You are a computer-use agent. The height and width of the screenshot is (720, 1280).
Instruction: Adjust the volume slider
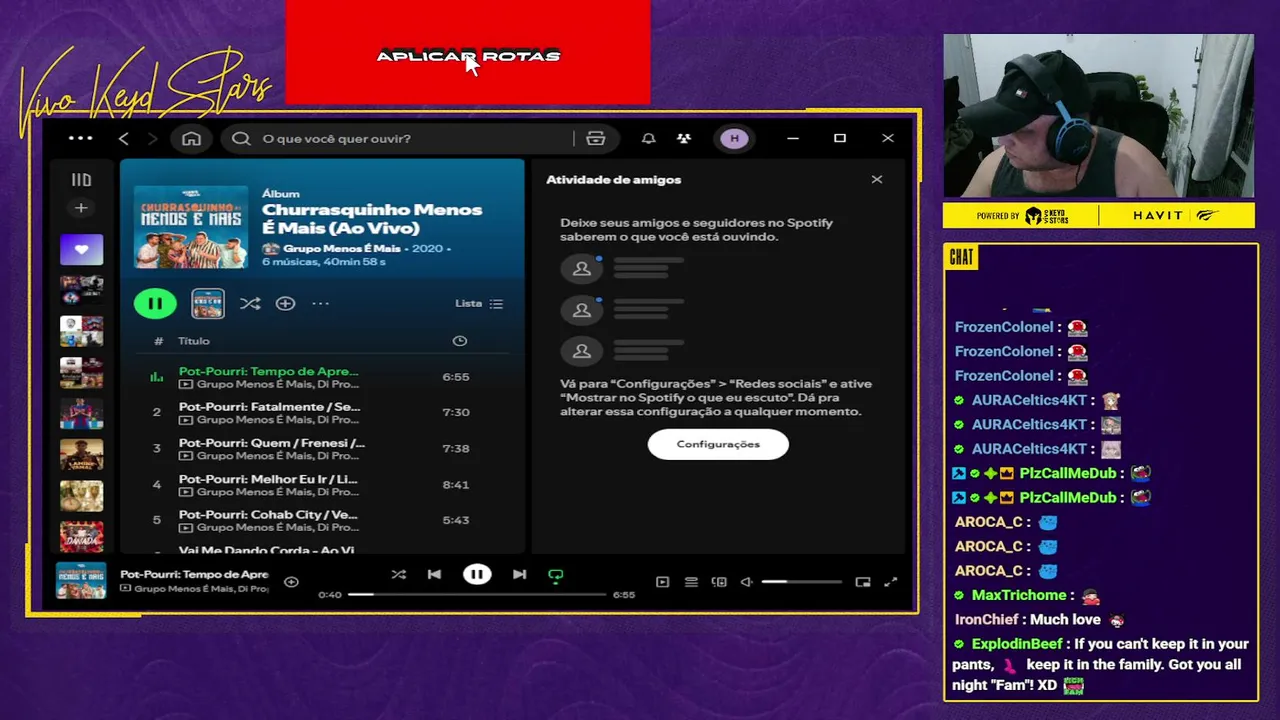801,582
